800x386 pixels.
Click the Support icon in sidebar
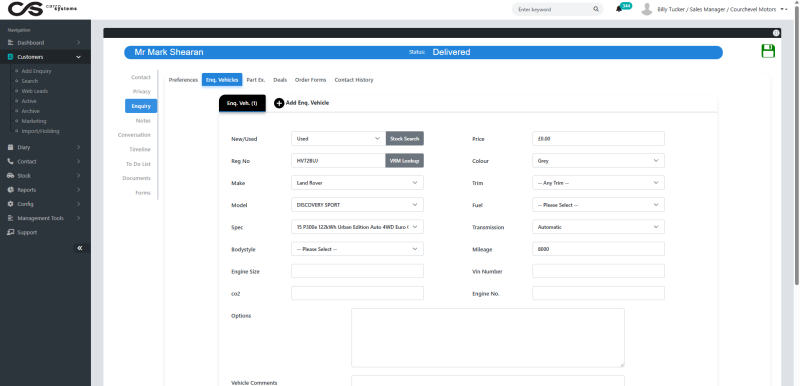10,232
